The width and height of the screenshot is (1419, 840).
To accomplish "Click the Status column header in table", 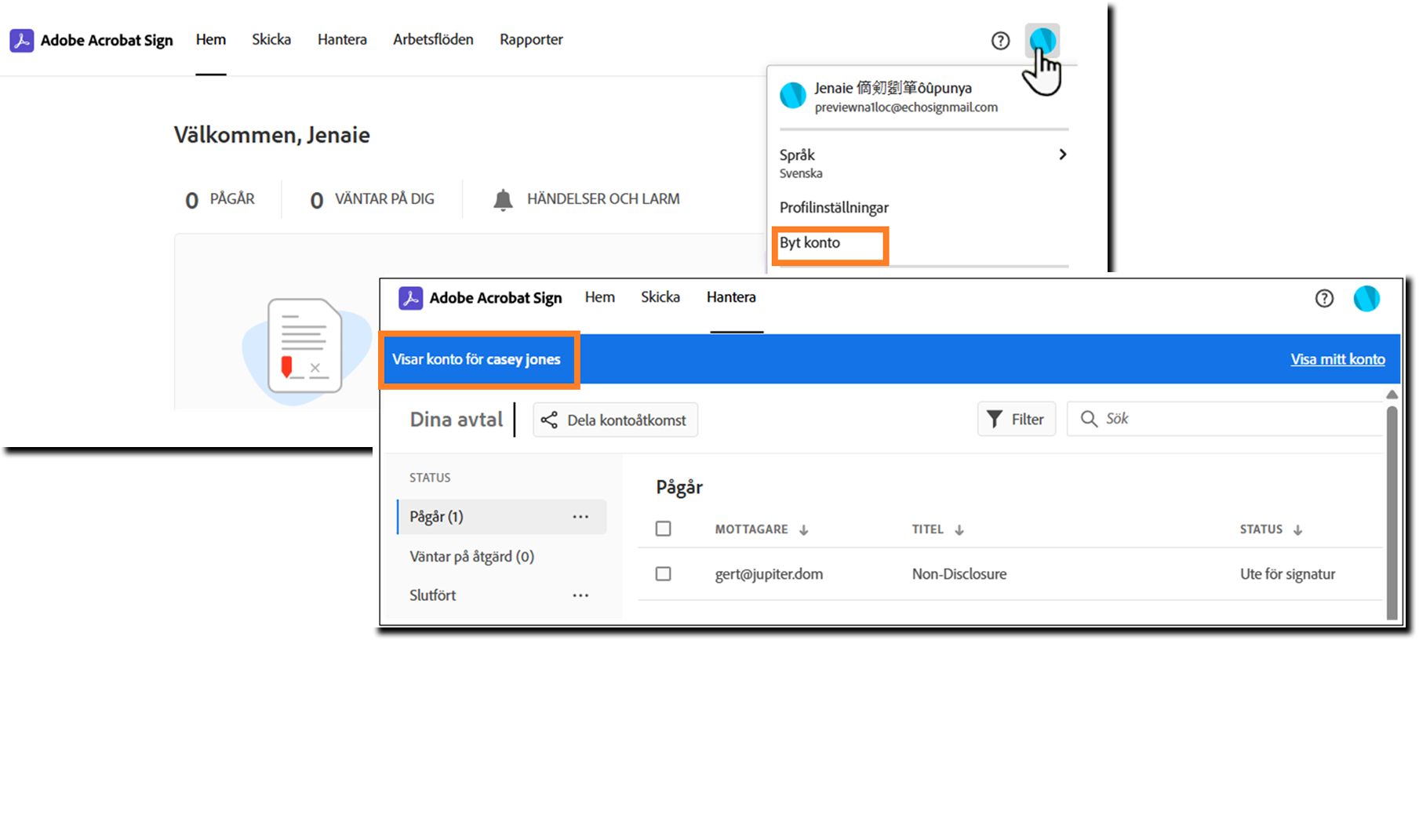I will [1261, 529].
